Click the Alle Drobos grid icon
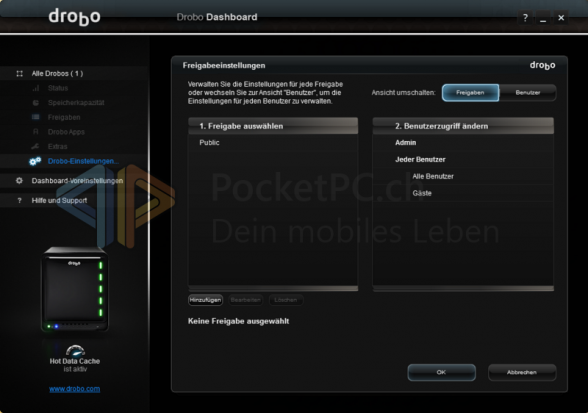The width and height of the screenshot is (588, 413). tap(20, 74)
